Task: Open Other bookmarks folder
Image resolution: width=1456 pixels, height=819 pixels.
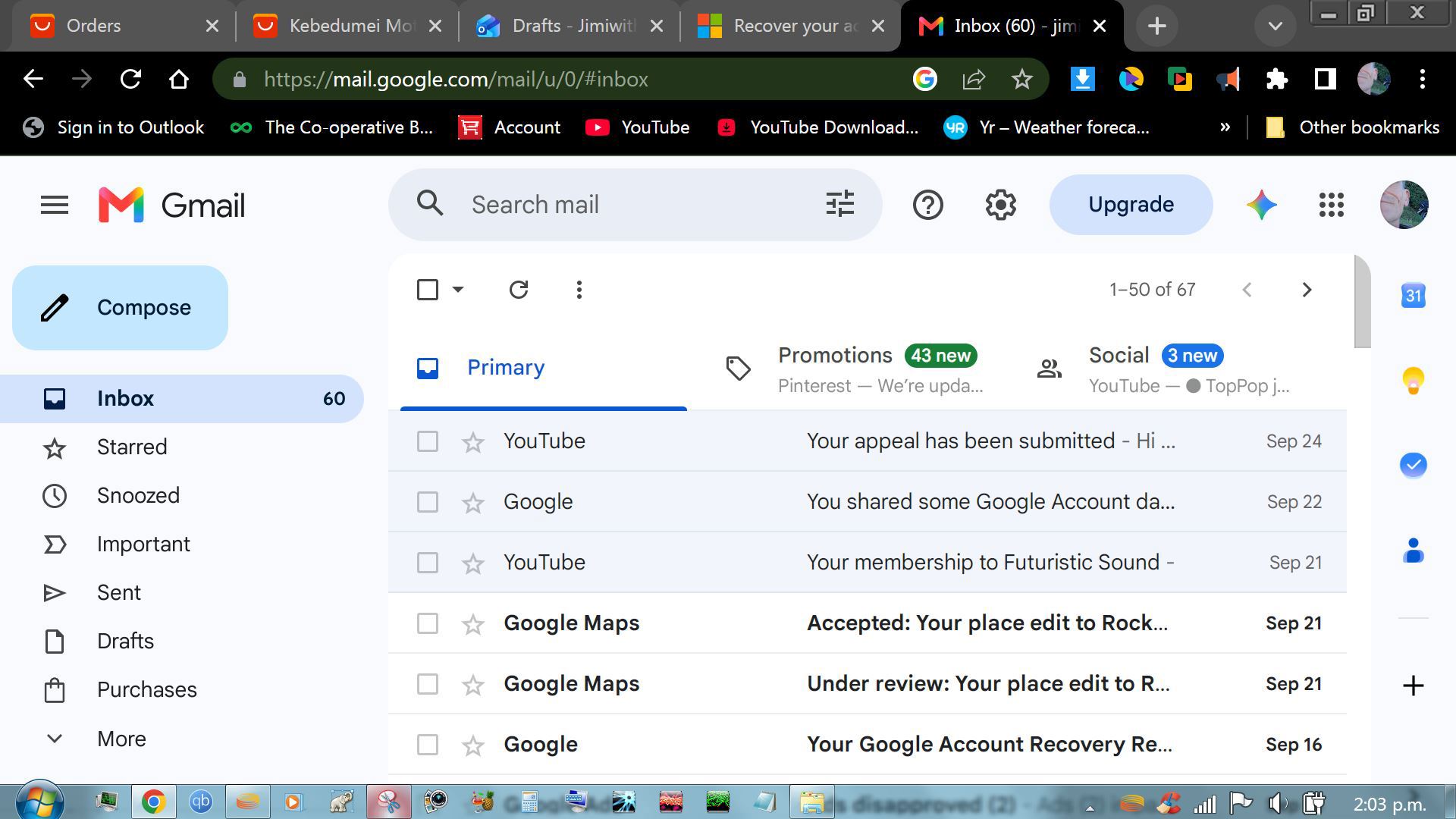Action: (1352, 127)
